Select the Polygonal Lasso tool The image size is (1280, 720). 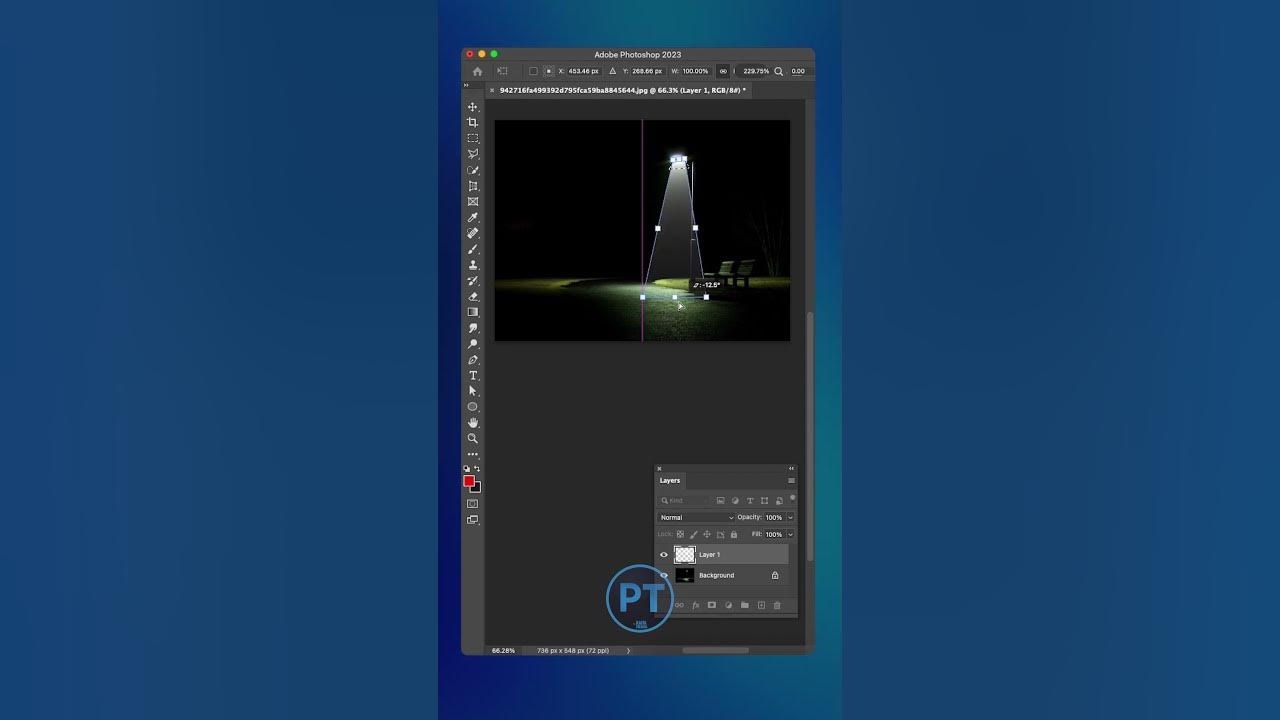[x=473, y=154]
